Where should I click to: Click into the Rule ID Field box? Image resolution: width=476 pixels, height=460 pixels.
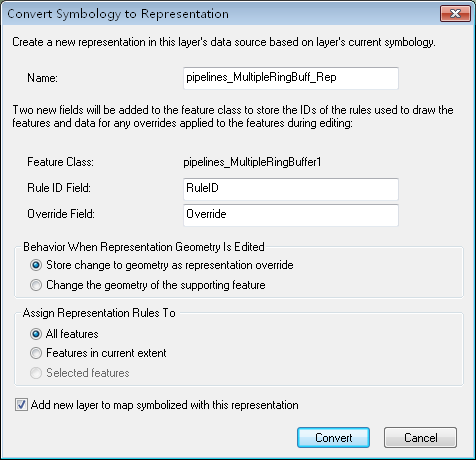pyautogui.click(x=291, y=189)
